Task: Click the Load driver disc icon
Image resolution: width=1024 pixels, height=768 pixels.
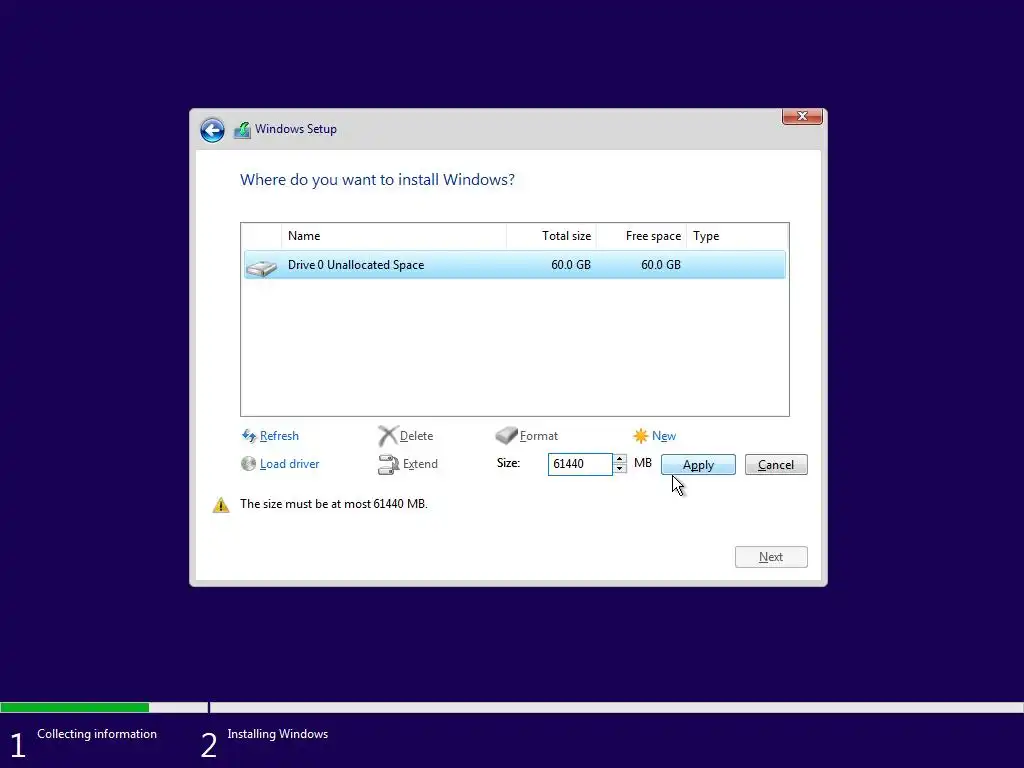Action: [248, 464]
